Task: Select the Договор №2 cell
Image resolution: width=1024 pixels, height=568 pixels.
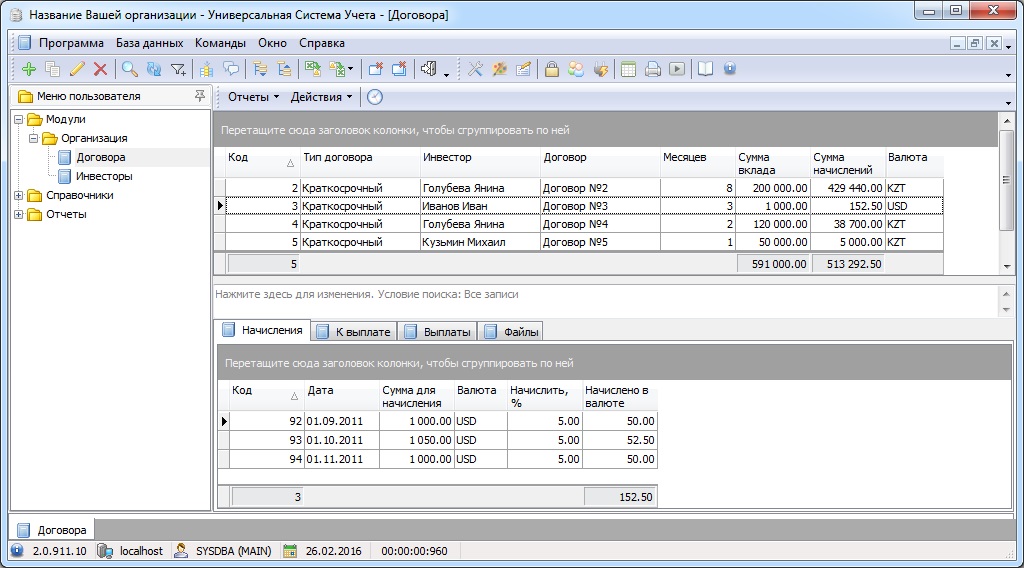Action: (x=600, y=188)
